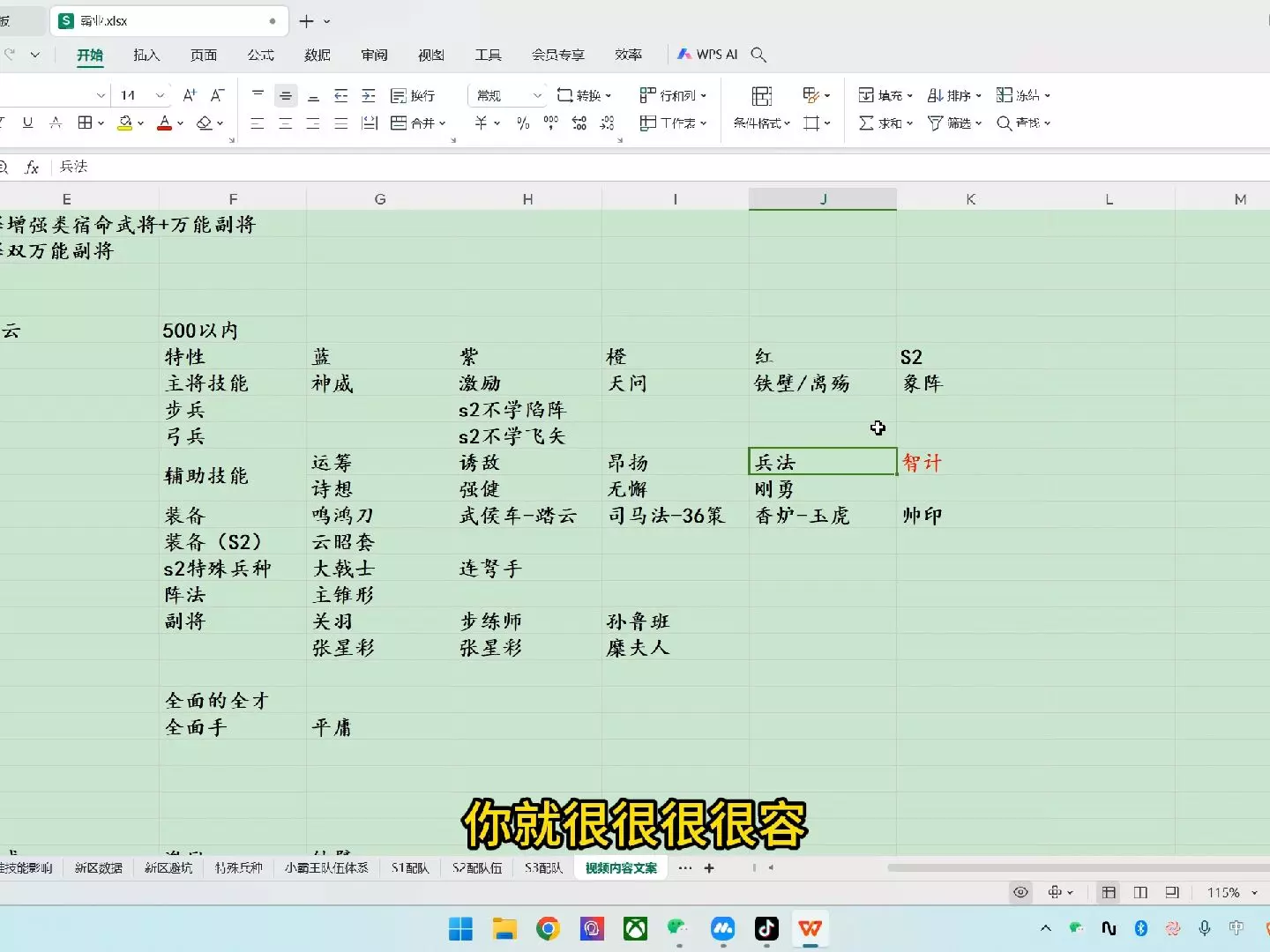Toggle middle vertical alignment
The image size is (1270, 952).
click(x=286, y=95)
